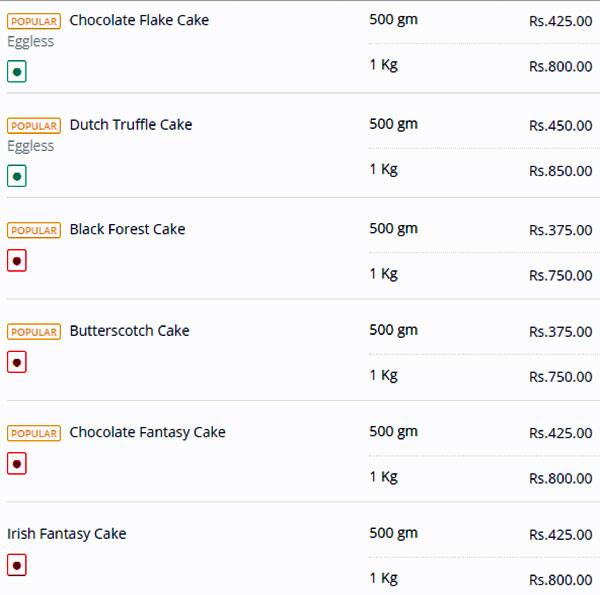The image size is (600, 595).
Task: Open the Irish Fantasy Cake item
Action: coord(67,534)
